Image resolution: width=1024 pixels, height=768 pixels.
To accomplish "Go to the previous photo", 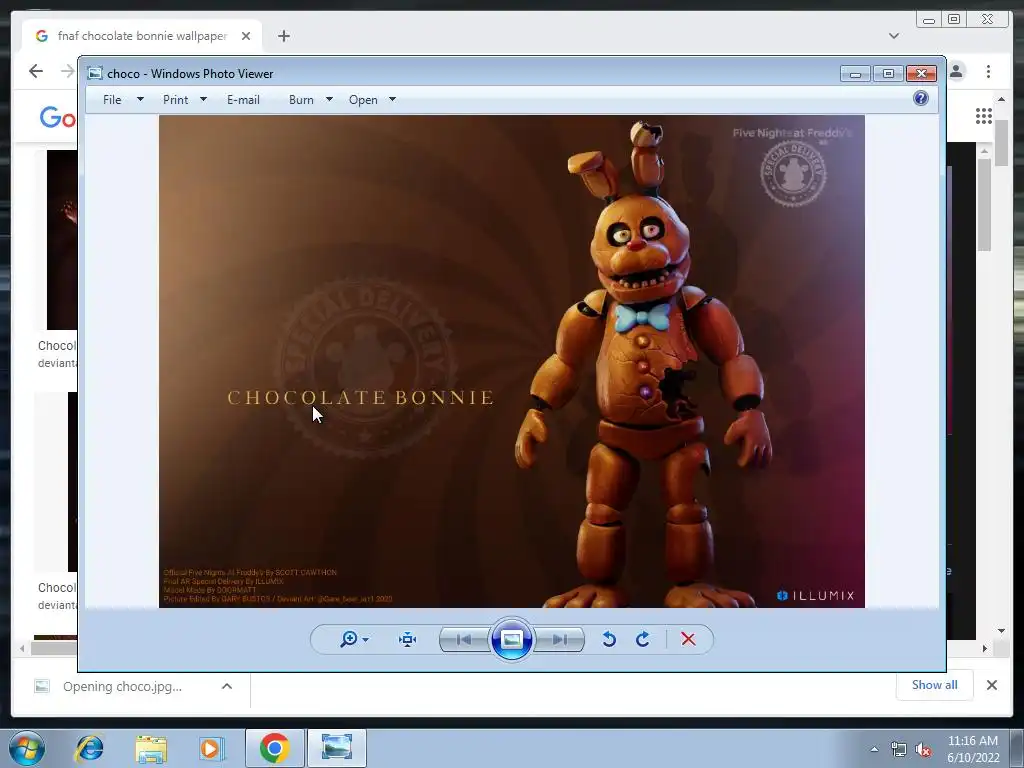I will (x=464, y=639).
